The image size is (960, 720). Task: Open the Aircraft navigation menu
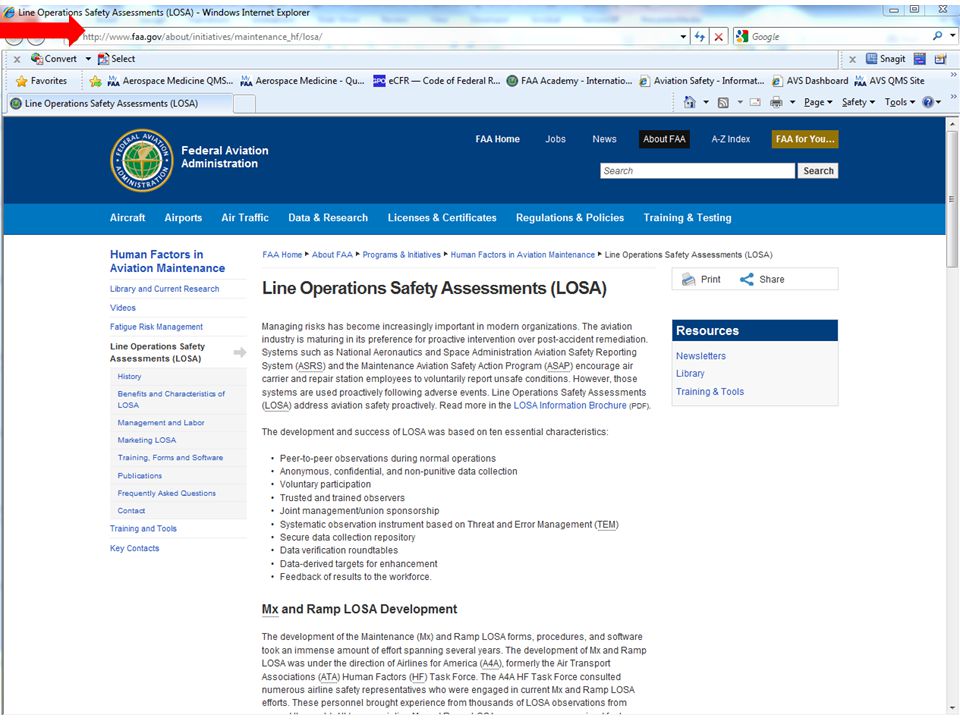coord(127,218)
